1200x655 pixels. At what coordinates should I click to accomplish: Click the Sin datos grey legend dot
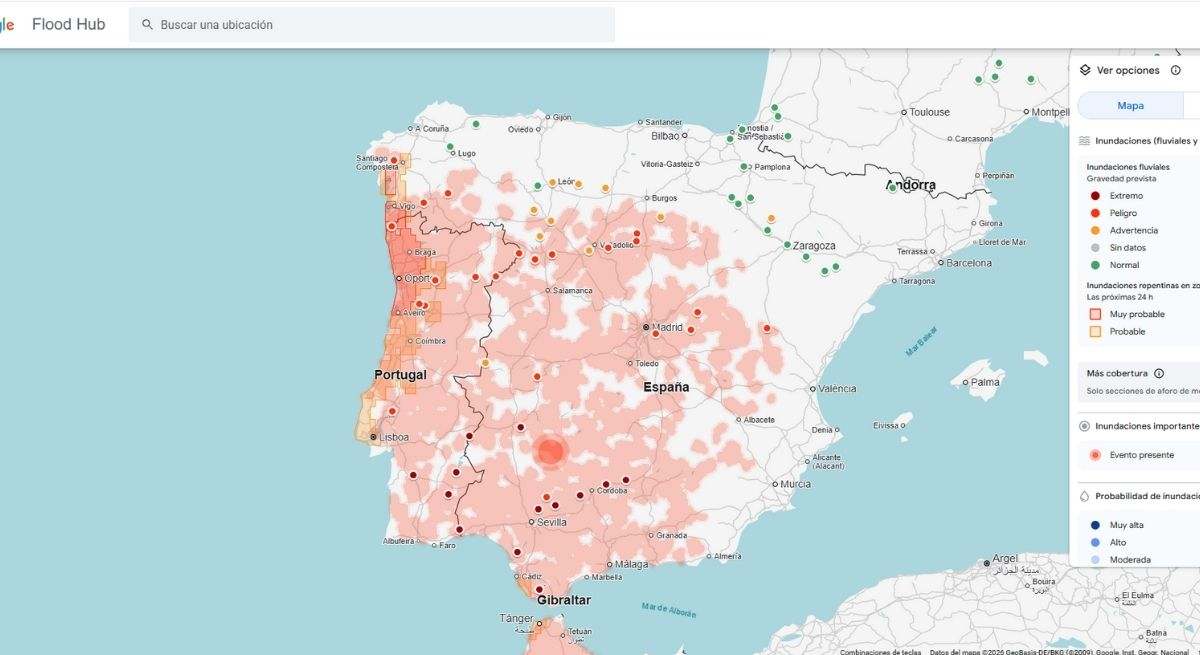point(1095,247)
